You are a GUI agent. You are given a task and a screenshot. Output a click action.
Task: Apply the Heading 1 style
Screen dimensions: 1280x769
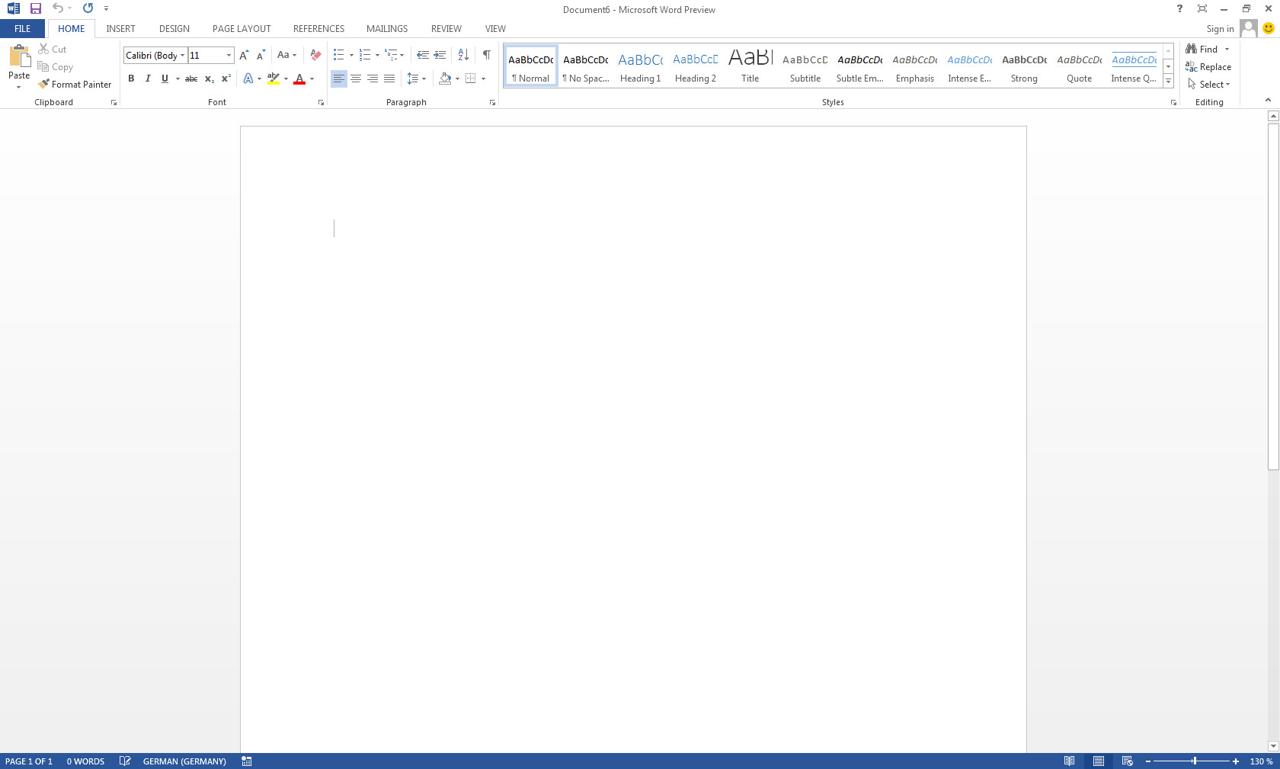pos(640,66)
